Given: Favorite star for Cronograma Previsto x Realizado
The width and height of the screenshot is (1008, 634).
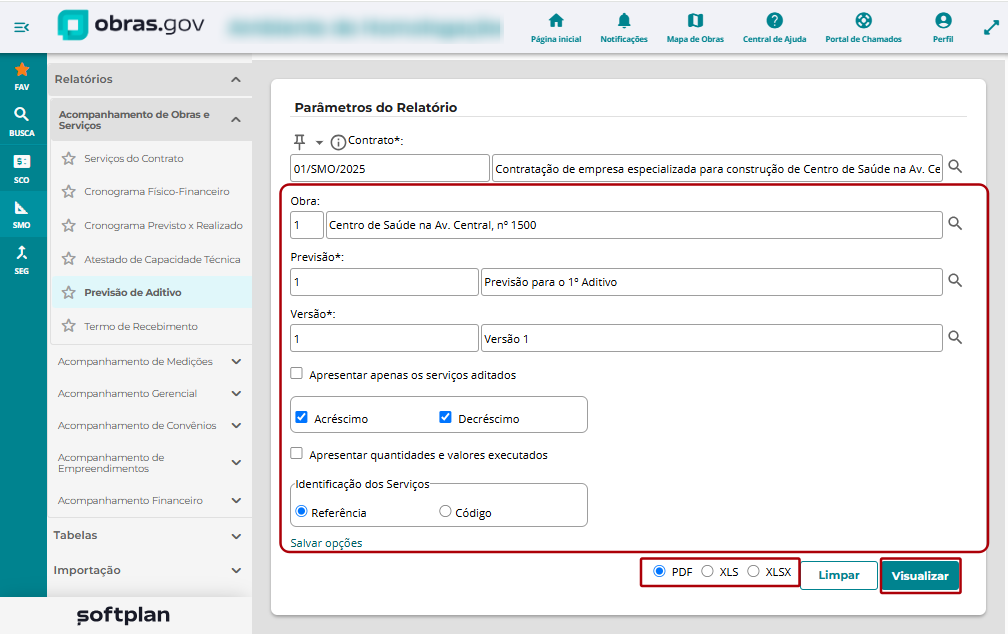Looking at the screenshot, I should [x=69, y=225].
